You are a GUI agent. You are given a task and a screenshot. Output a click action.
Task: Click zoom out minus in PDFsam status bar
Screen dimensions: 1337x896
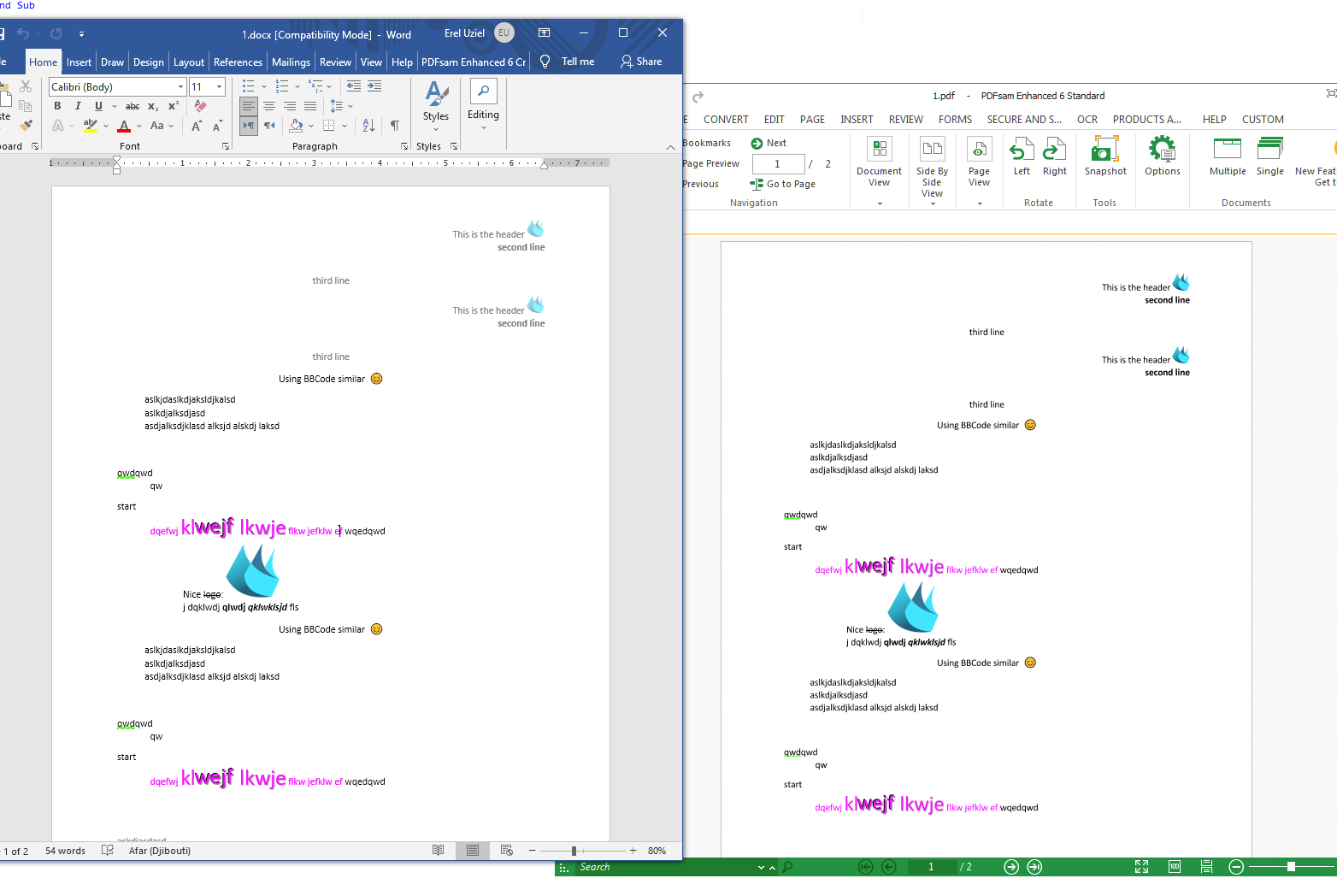[1236, 867]
